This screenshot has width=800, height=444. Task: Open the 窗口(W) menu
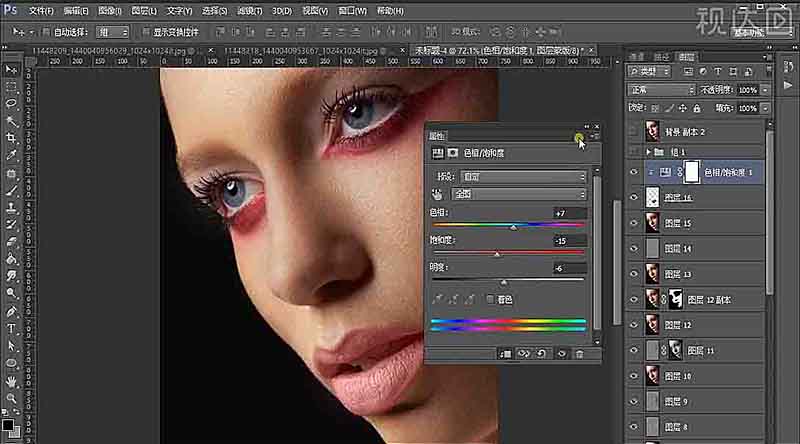point(353,11)
